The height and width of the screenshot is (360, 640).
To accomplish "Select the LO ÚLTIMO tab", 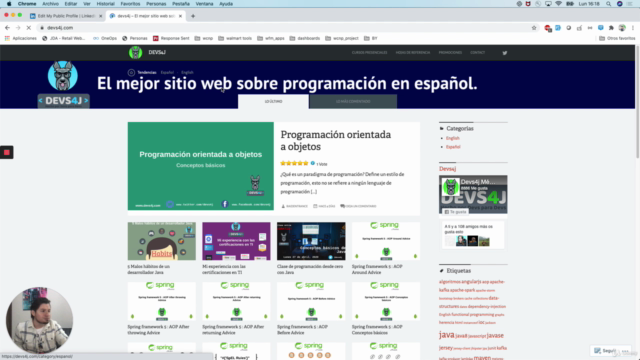I will tap(273, 101).
